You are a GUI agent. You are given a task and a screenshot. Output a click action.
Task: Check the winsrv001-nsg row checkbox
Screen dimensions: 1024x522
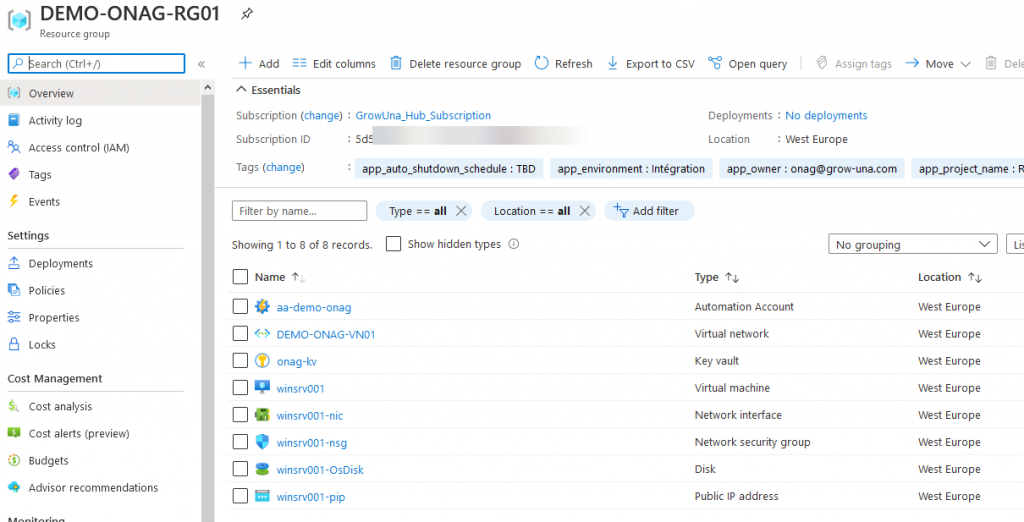coord(240,442)
